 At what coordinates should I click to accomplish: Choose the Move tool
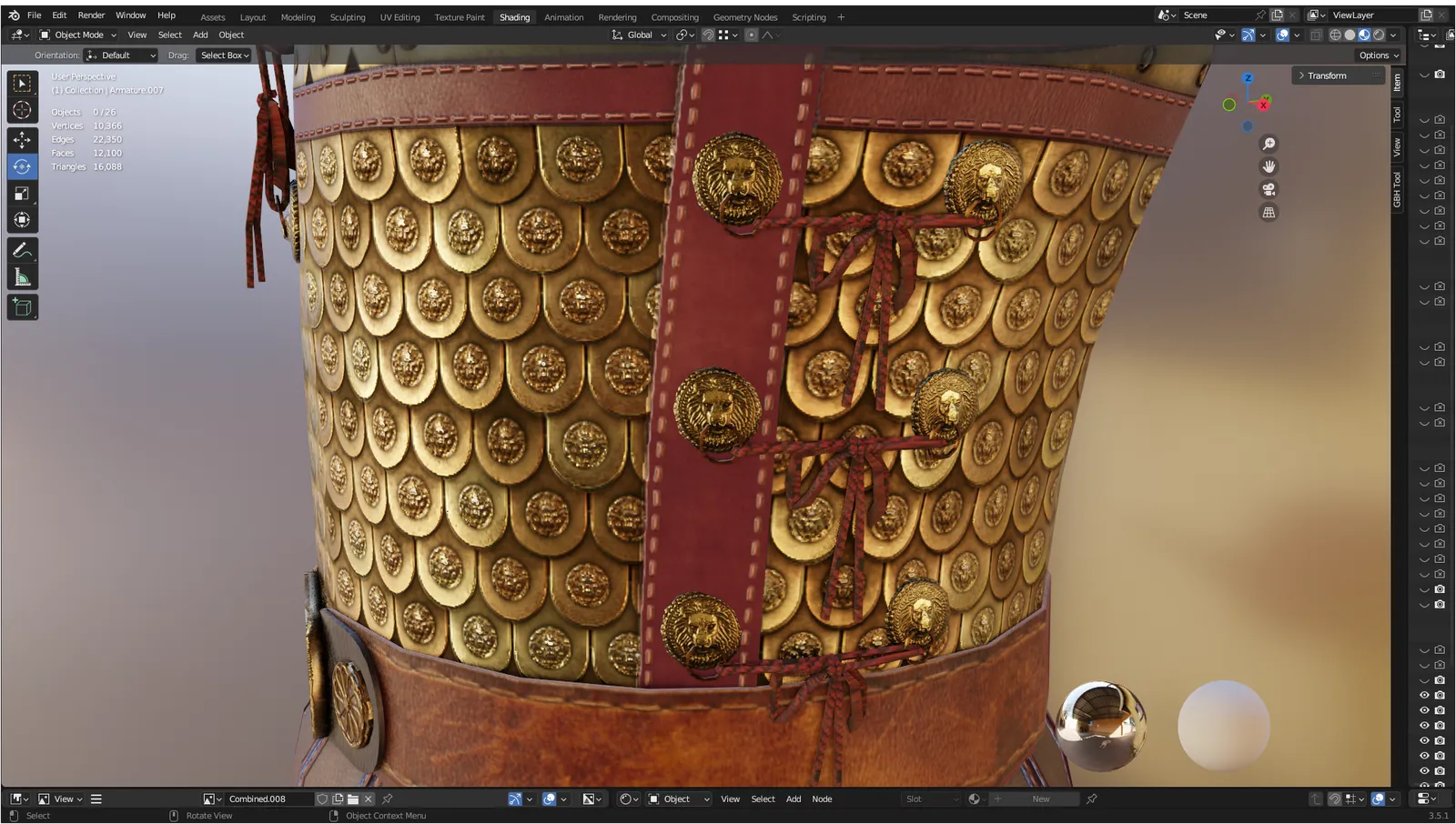[x=23, y=139]
